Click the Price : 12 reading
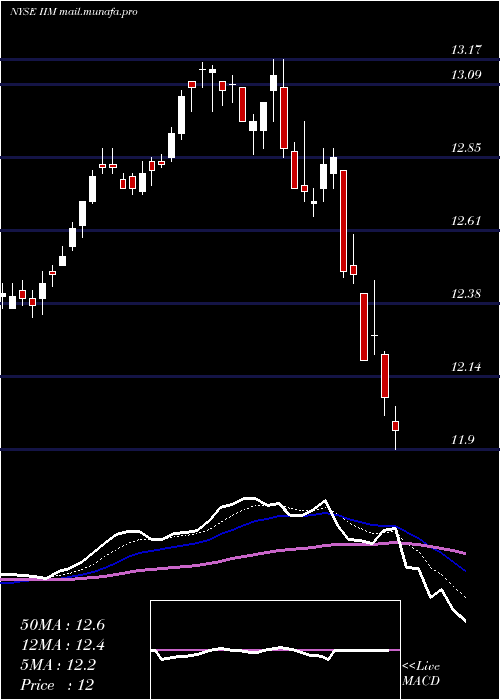Image resolution: width=500 pixels, height=700 pixels. [x=57, y=685]
